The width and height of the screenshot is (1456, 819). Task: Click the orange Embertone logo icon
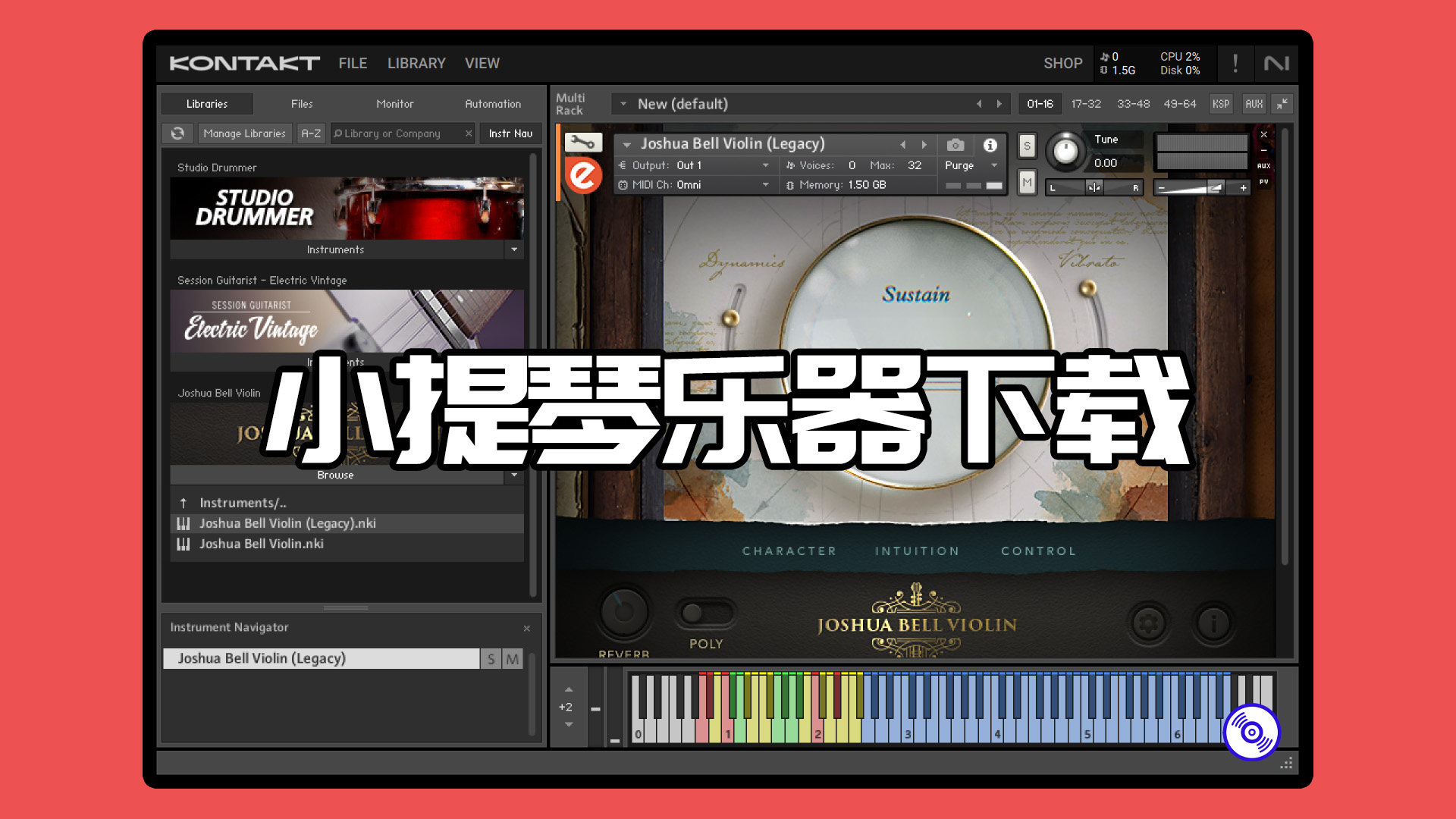(583, 176)
